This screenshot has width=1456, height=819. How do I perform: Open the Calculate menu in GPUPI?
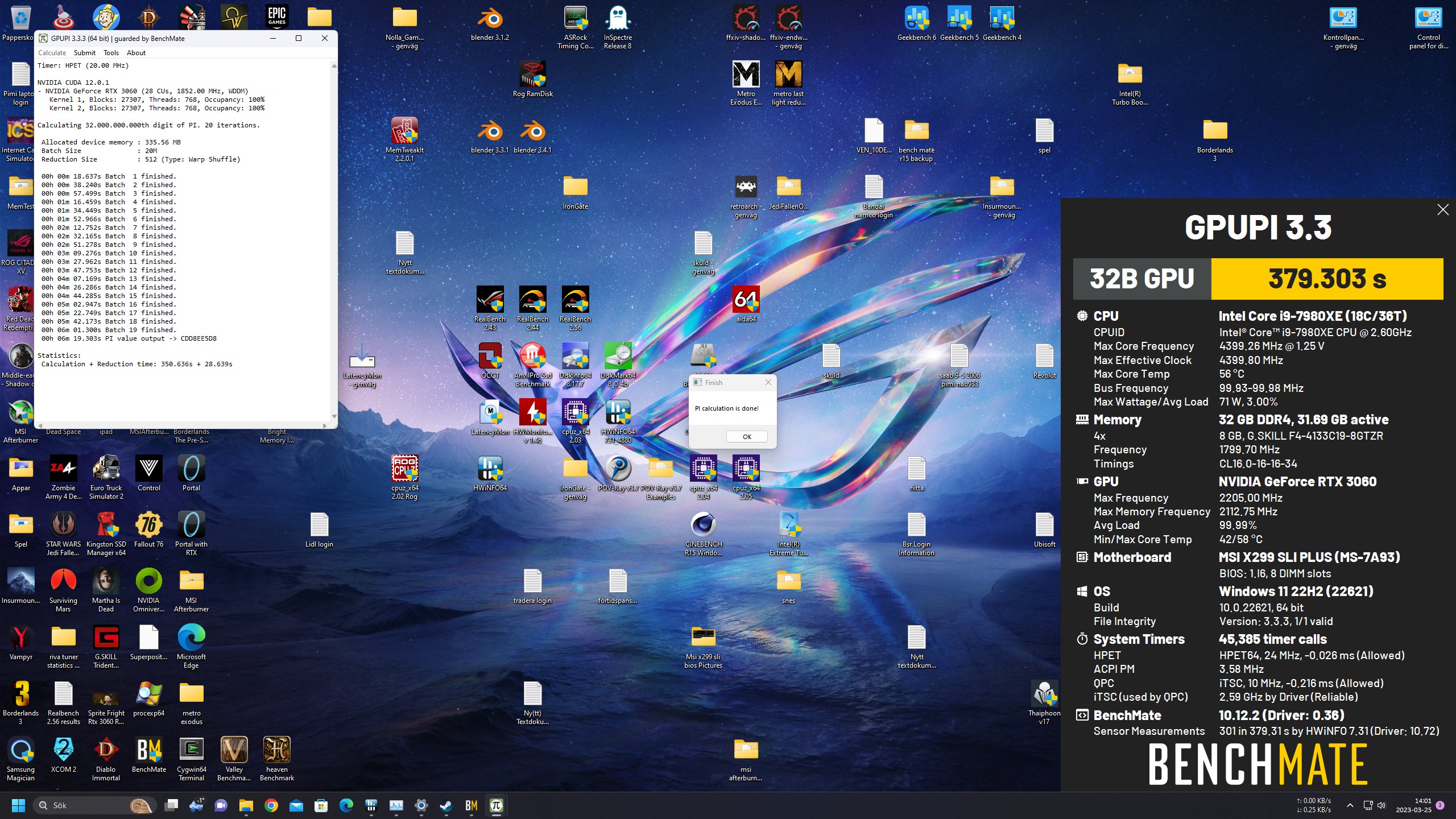tap(52, 53)
